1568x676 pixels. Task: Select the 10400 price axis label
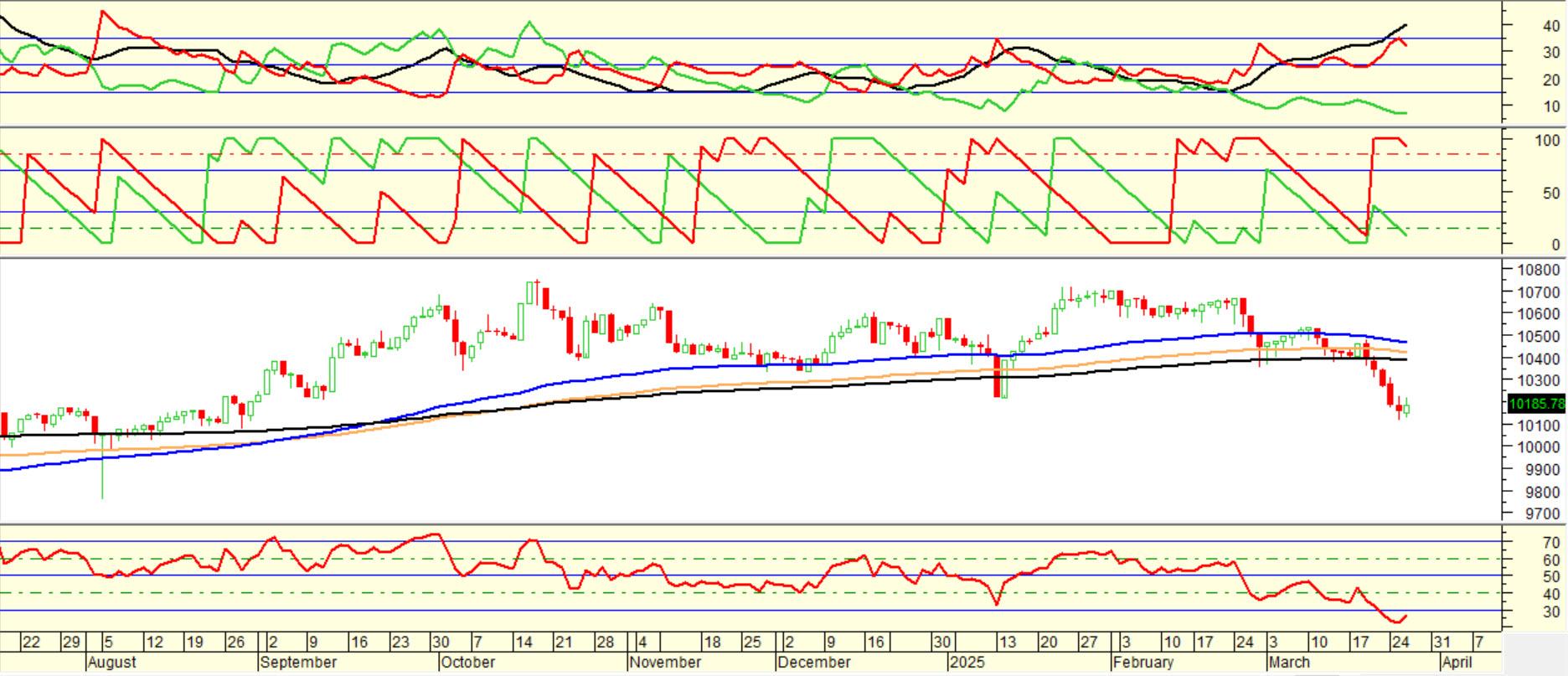1539,359
